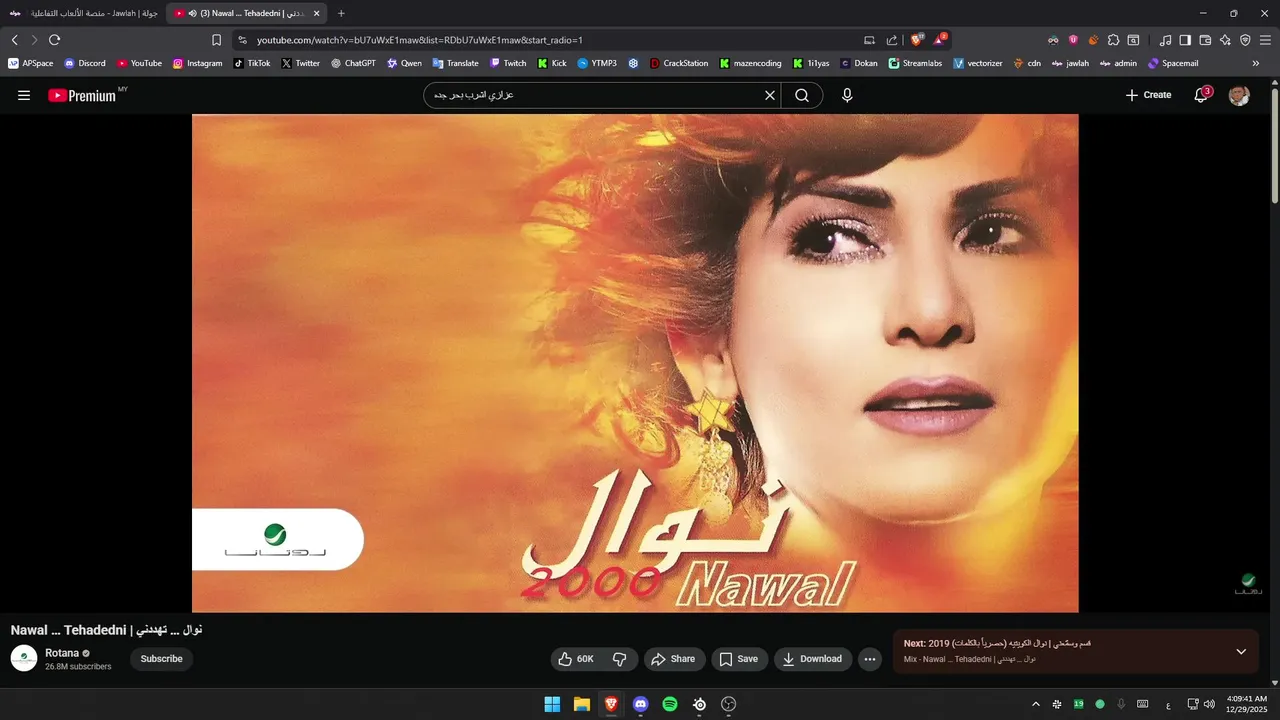Click the Rotana watermark on the video

click(x=1247, y=584)
